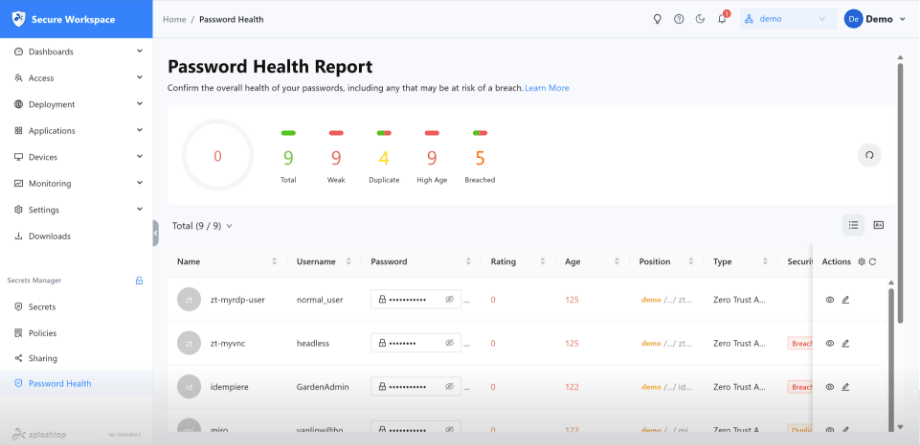Click the reload icon in Actions header
Image resolution: width=920 pixels, height=445 pixels.
tap(872, 262)
